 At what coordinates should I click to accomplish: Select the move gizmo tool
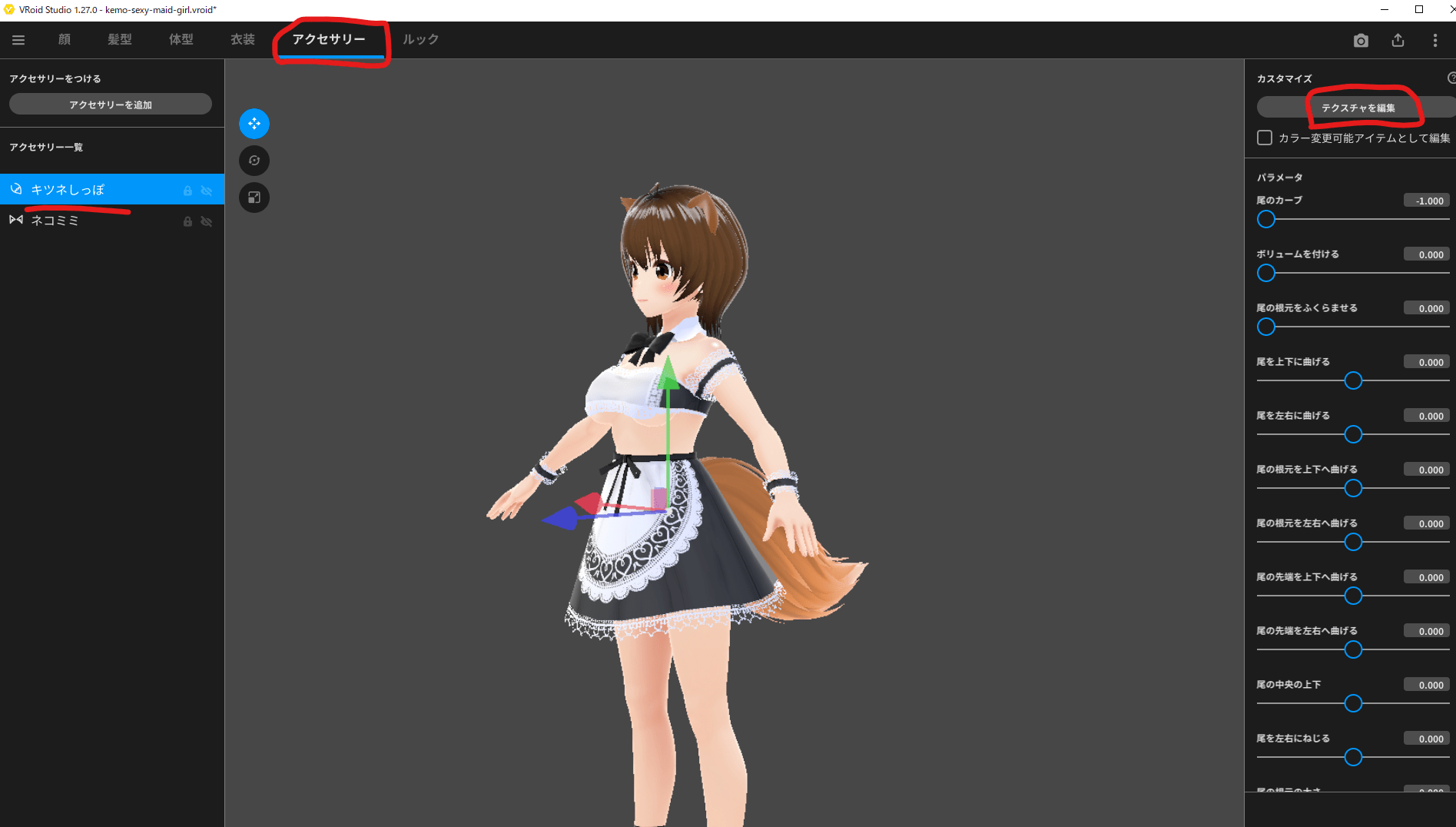(x=254, y=124)
